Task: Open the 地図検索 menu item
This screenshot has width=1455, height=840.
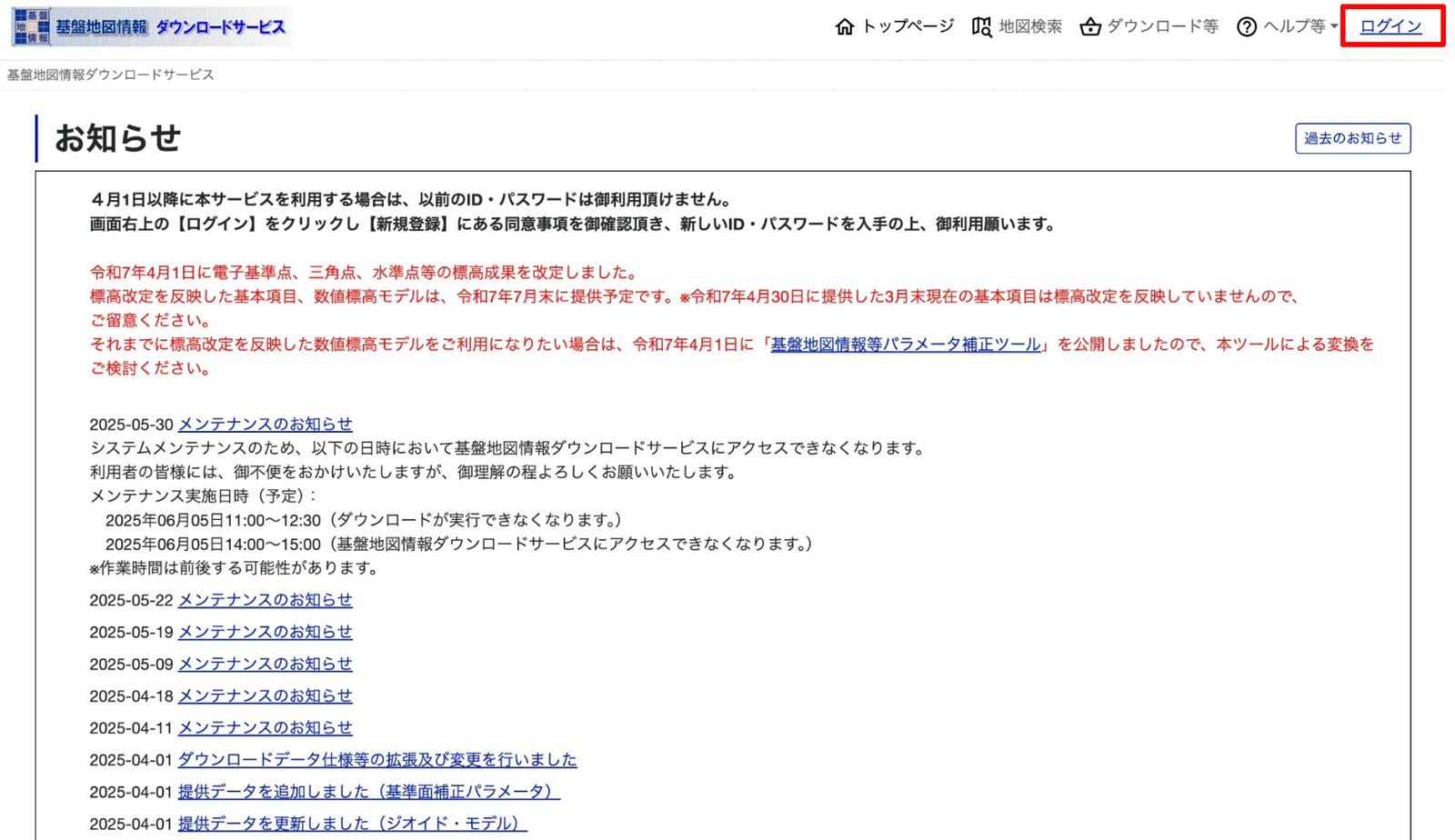Action: (x=1030, y=26)
